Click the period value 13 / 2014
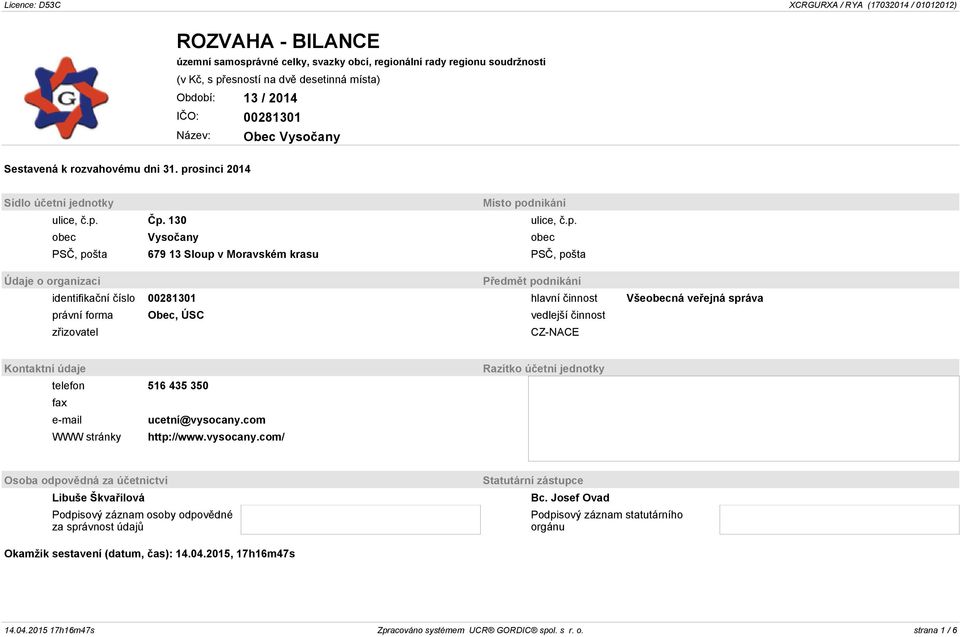 pos(270,98)
